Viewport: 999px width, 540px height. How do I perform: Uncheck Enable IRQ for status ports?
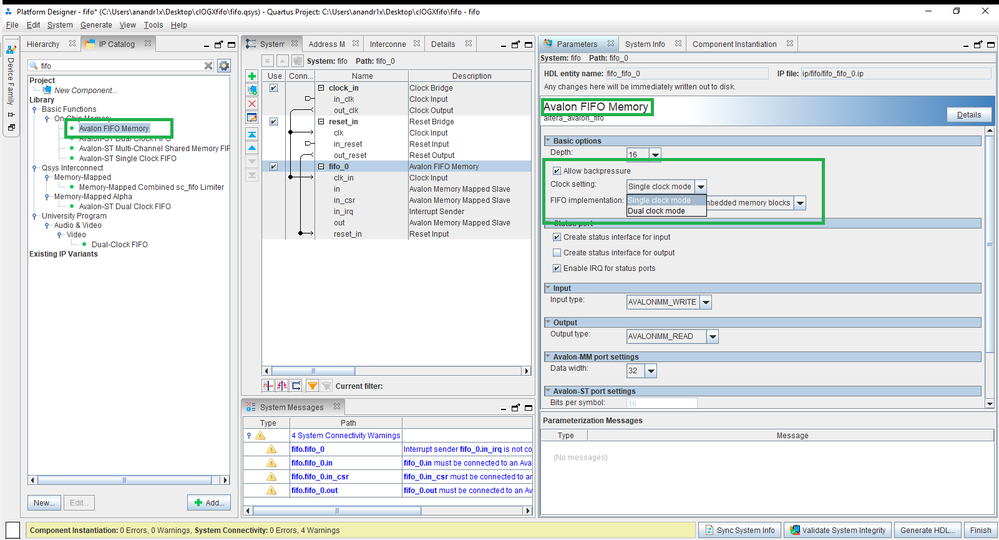click(557, 268)
